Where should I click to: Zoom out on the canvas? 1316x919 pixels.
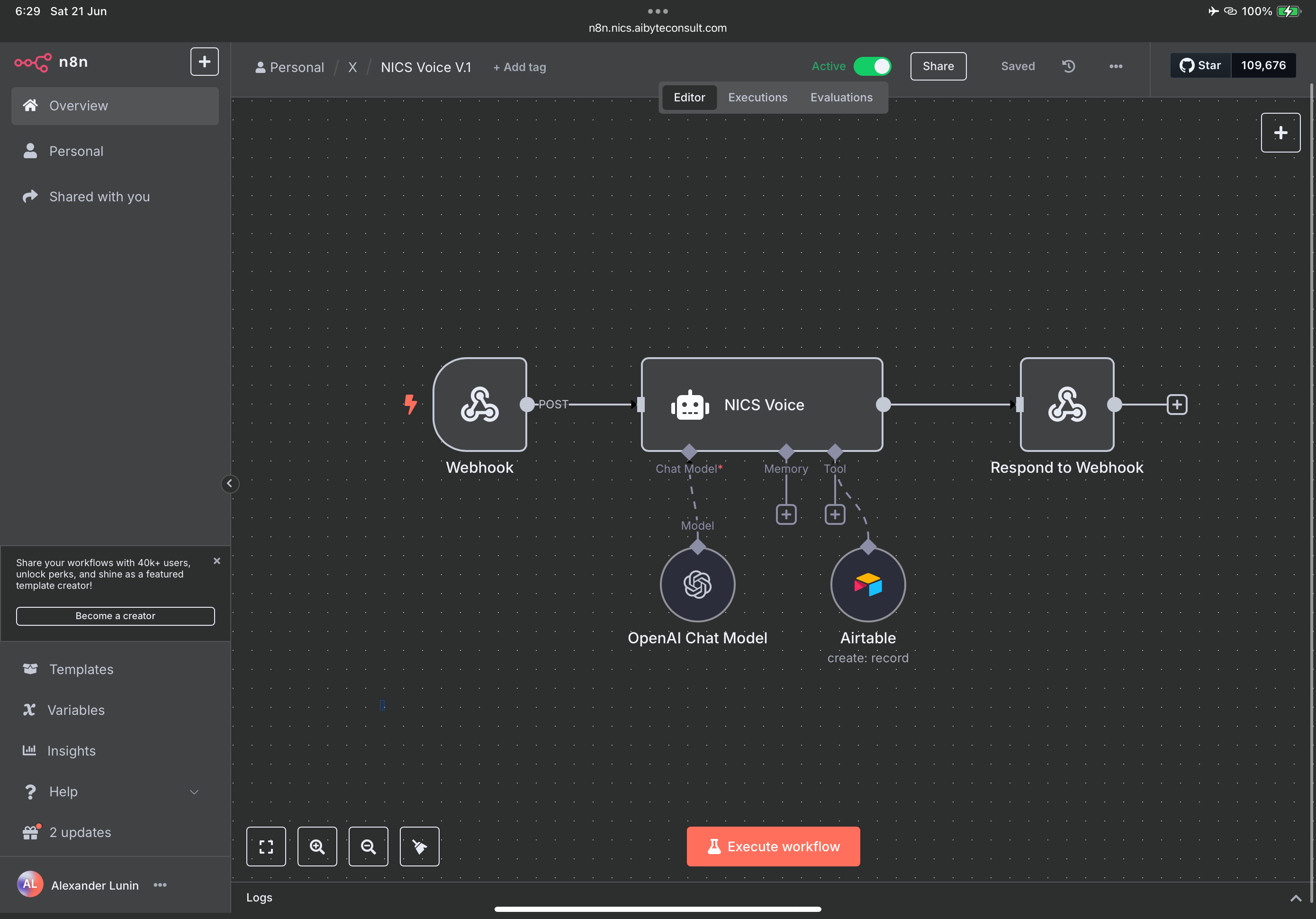tap(368, 846)
